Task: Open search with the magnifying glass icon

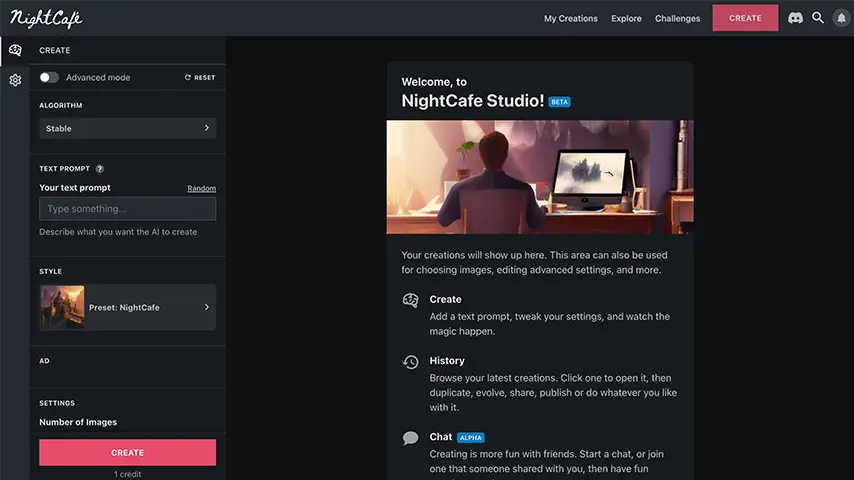Action: click(x=818, y=18)
